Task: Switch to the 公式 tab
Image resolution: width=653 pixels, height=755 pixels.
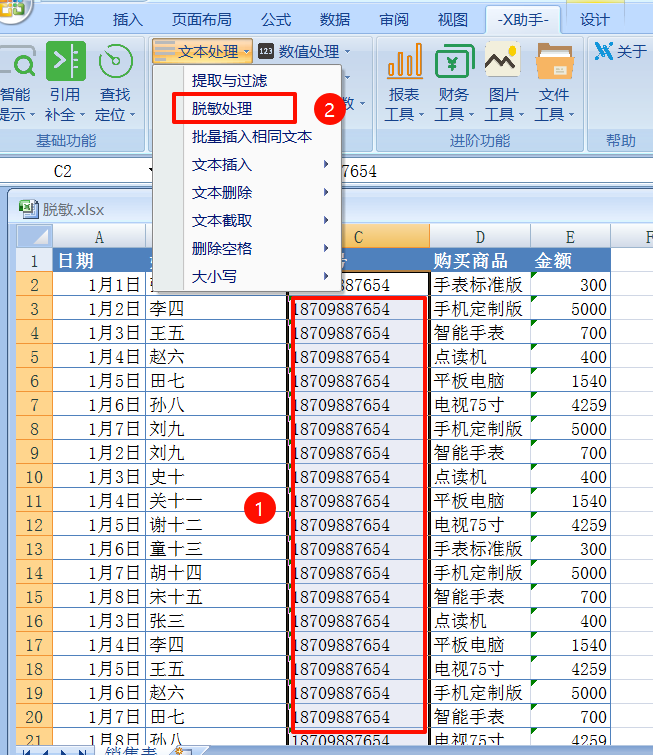Action: [276, 19]
